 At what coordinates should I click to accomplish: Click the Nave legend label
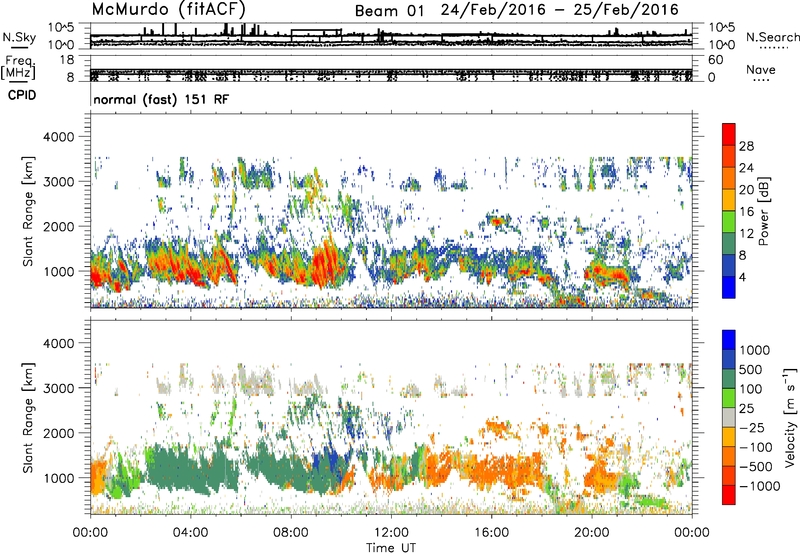click(x=761, y=69)
